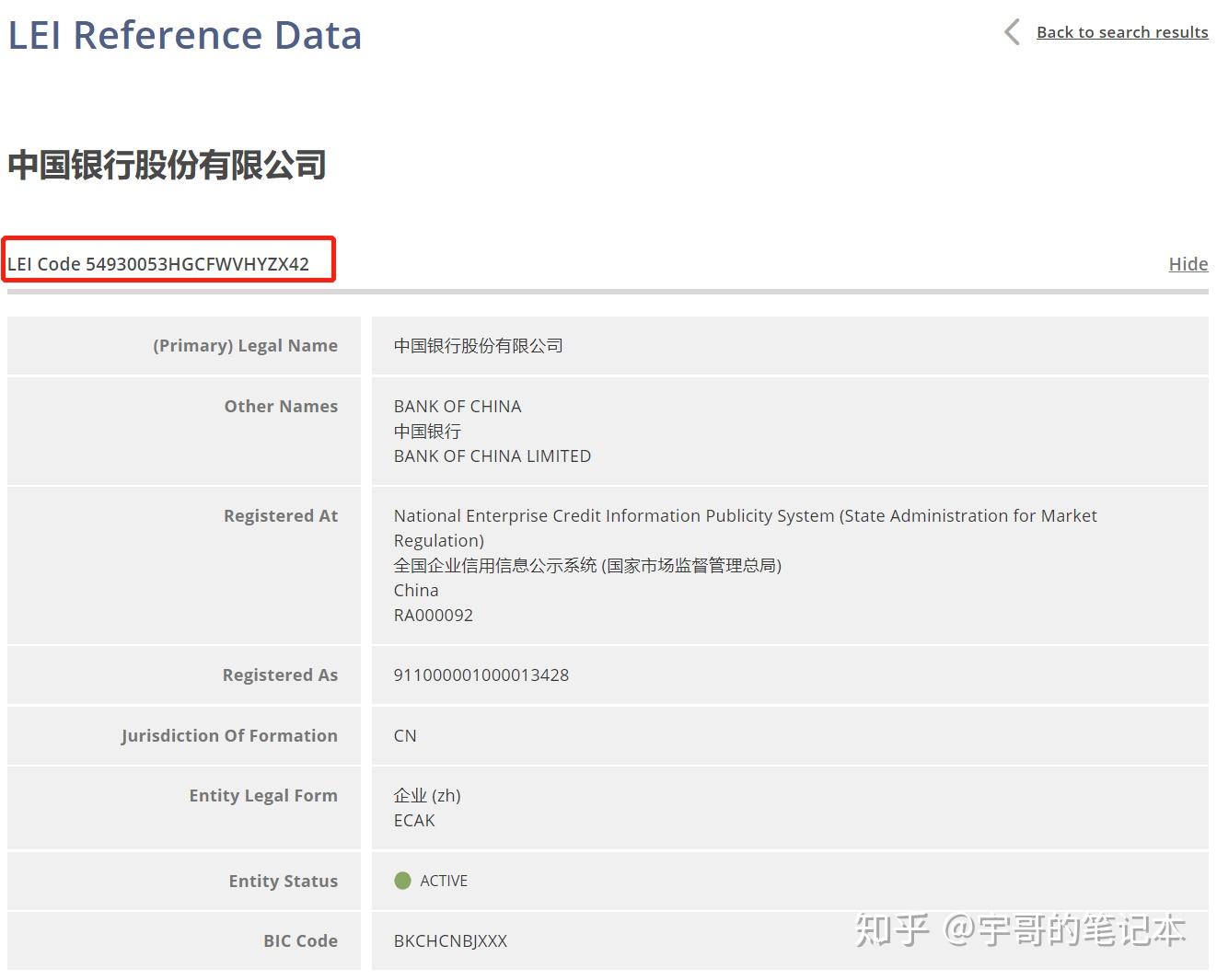The width and height of the screenshot is (1217, 980).
Task: Select the BANK OF CHINA LIMITED name
Action: [x=492, y=456]
